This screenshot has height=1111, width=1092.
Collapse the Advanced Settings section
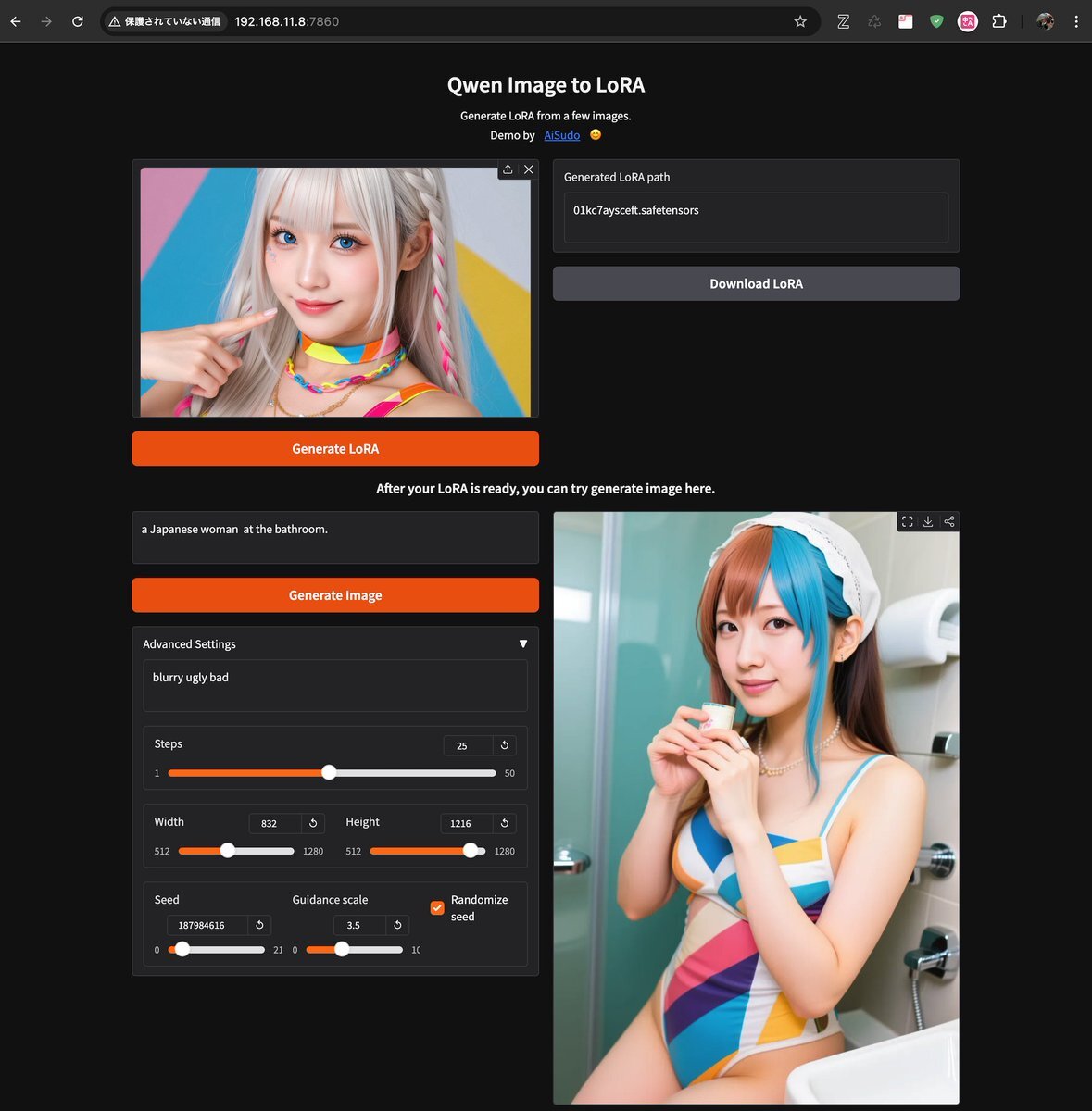click(x=522, y=643)
